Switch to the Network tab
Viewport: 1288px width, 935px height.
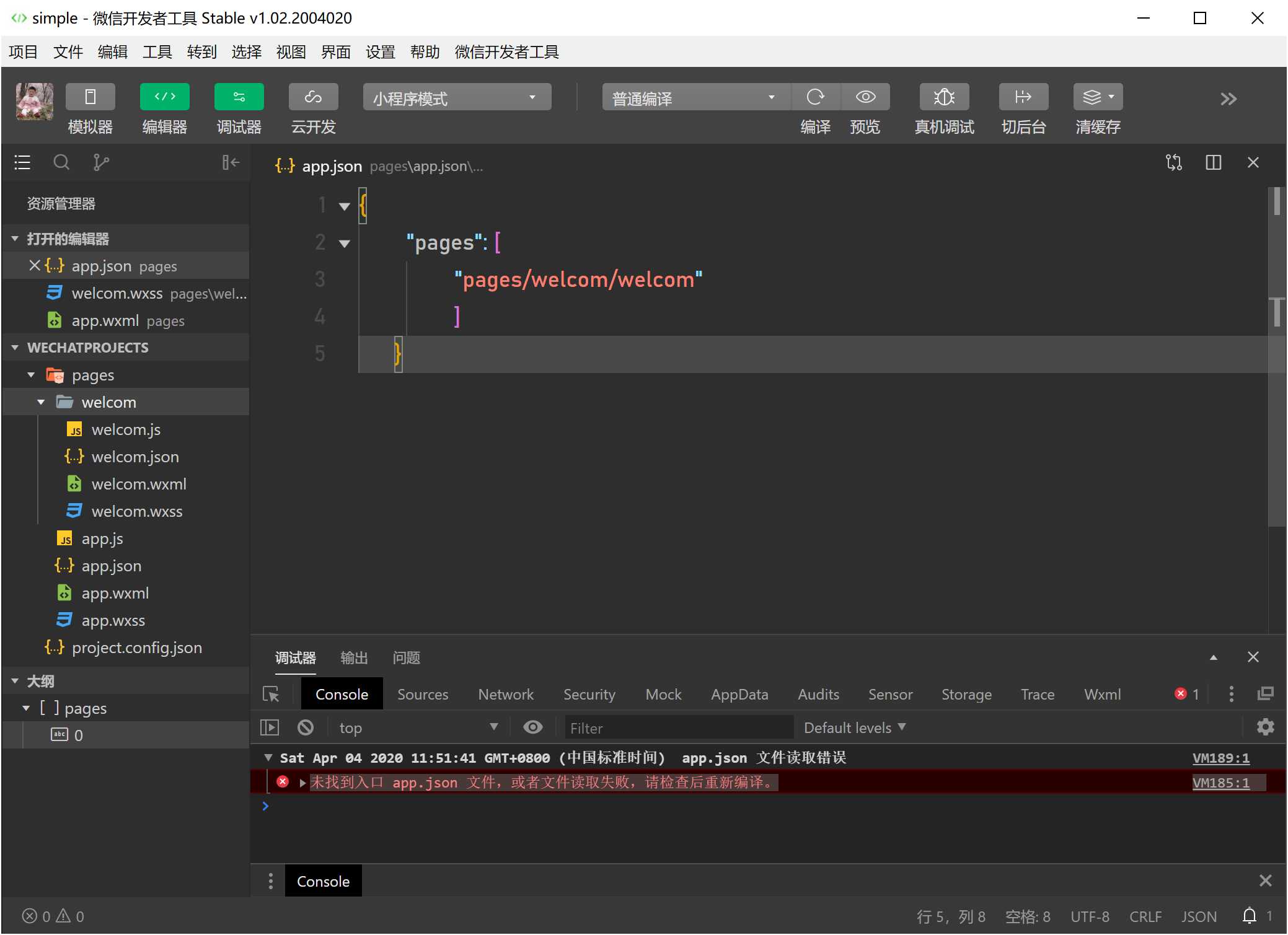click(x=506, y=695)
